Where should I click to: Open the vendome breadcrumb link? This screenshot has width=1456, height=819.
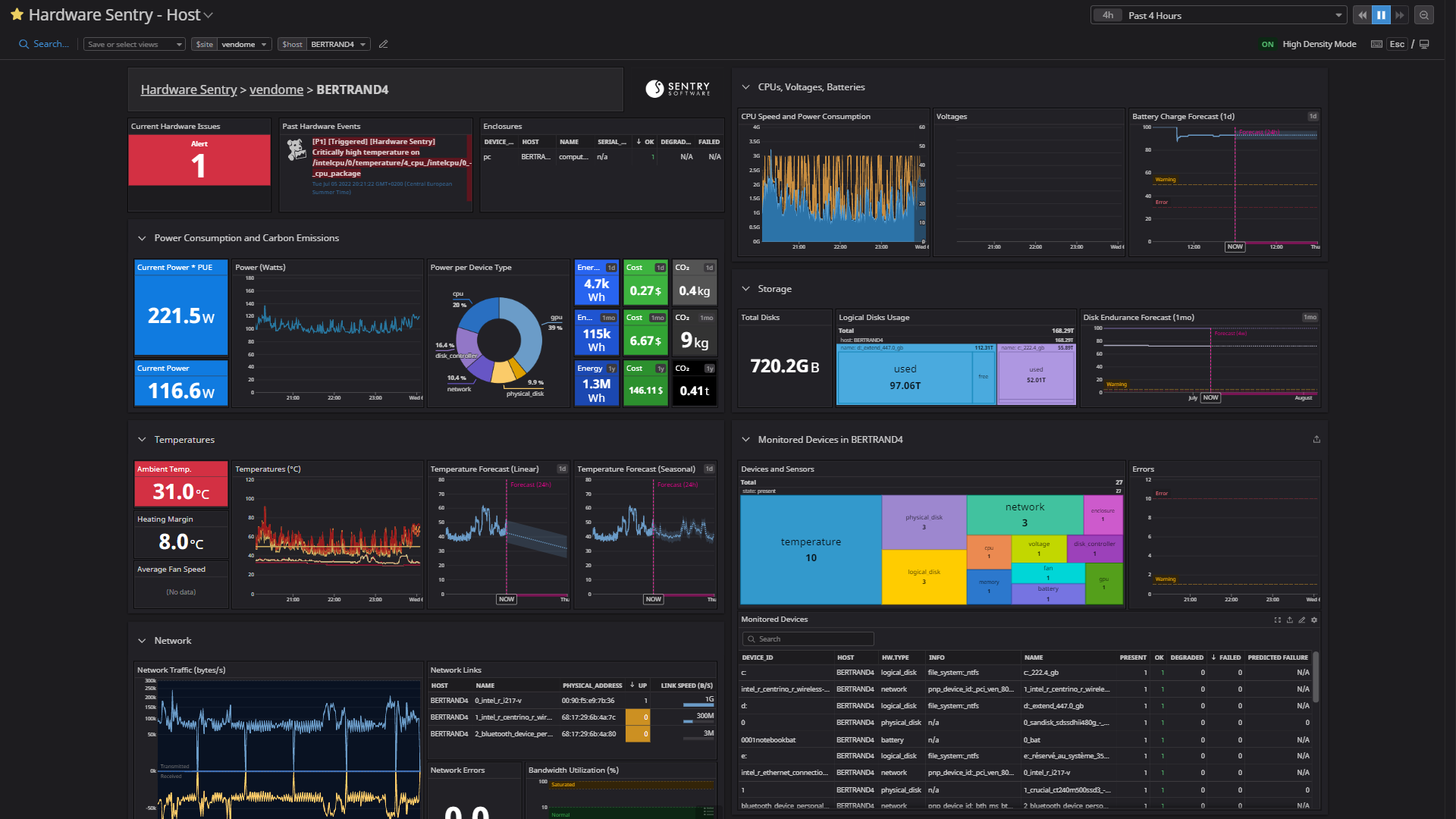pyautogui.click(x=276, y=89)
